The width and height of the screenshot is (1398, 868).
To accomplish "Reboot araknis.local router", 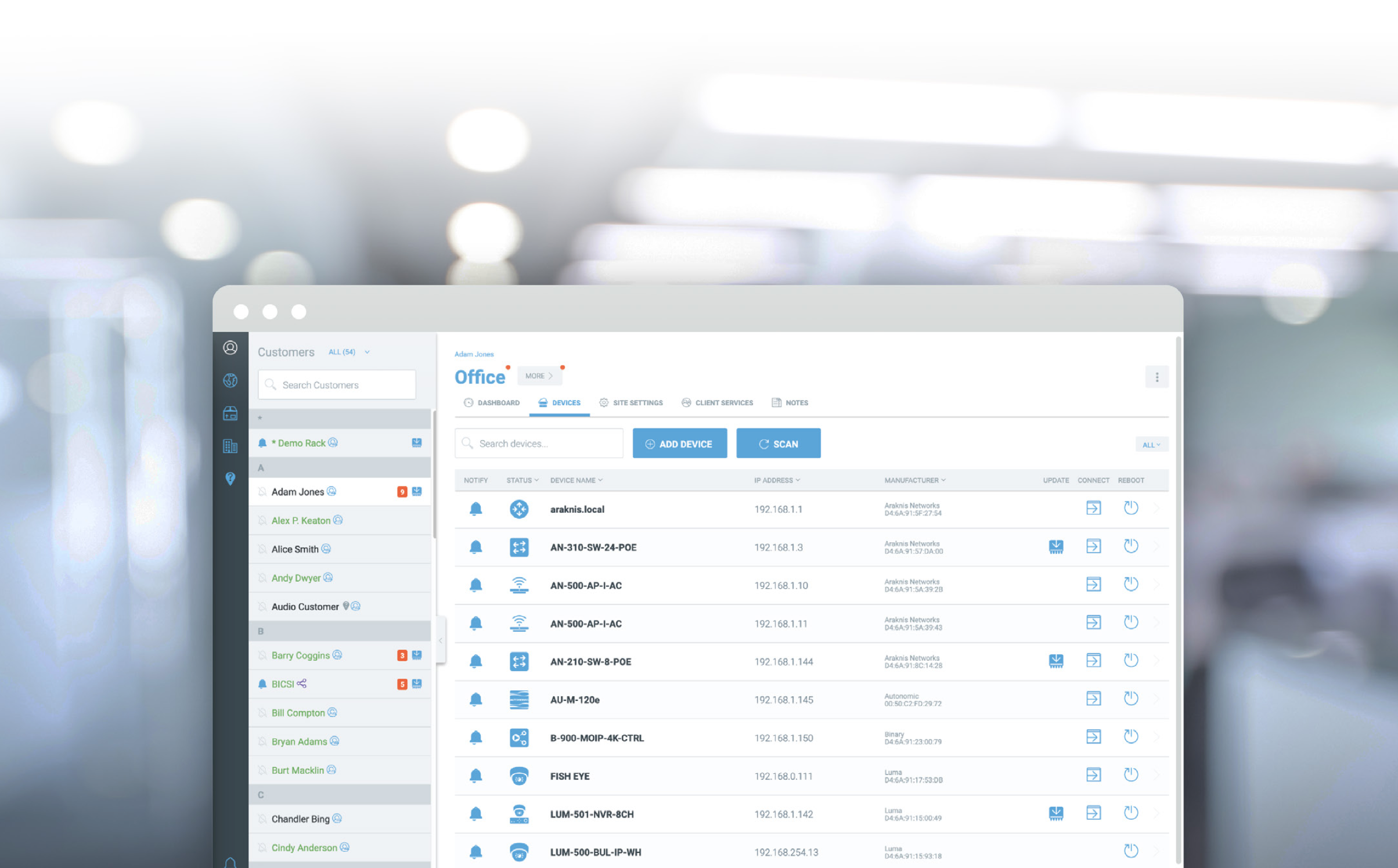I will tap(1131, 508).
